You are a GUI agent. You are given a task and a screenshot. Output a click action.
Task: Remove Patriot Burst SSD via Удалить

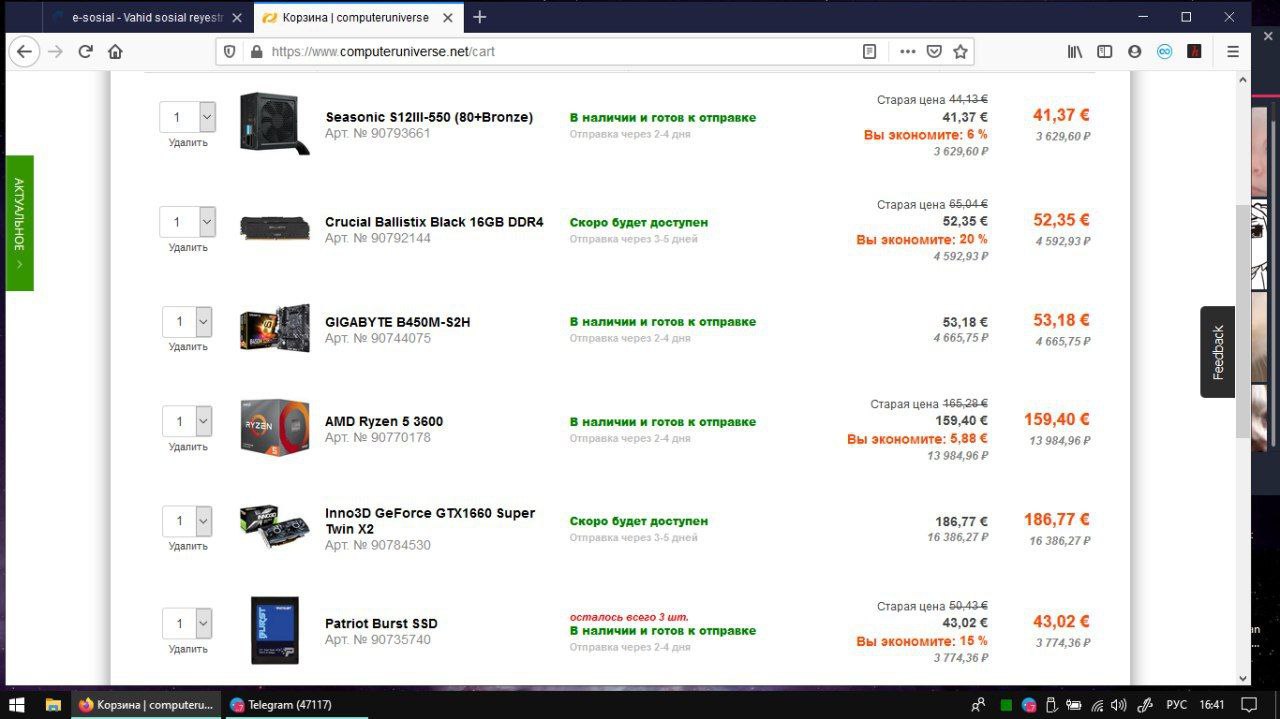pos(188,649)
